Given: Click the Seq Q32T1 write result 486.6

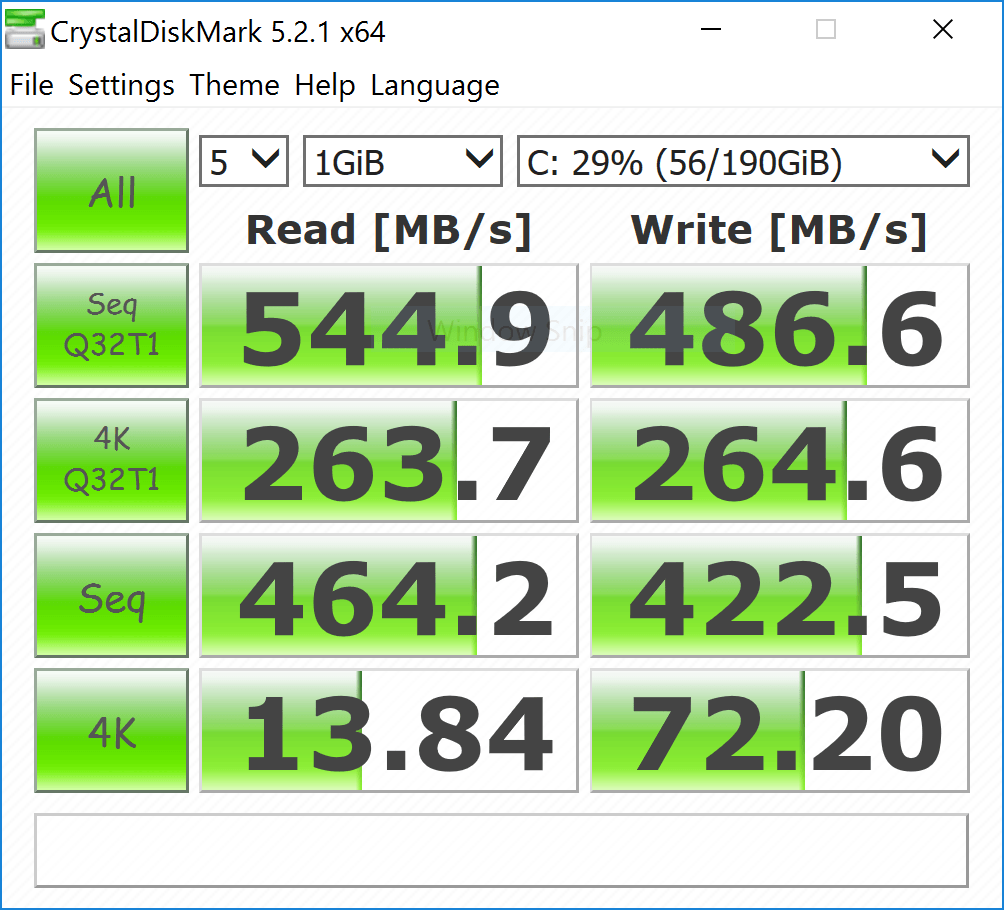Looking at the screenshot, I should point(780,325).
